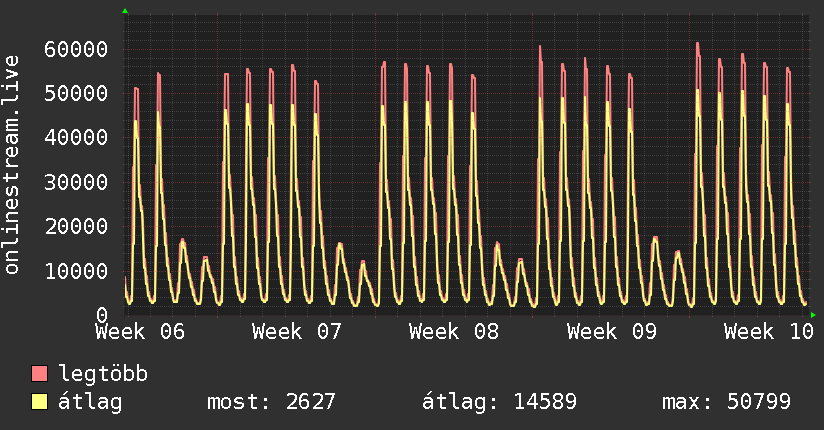Click the Week 09 axis label
This screenshot has width=824, height=430.
click(612, 332)
